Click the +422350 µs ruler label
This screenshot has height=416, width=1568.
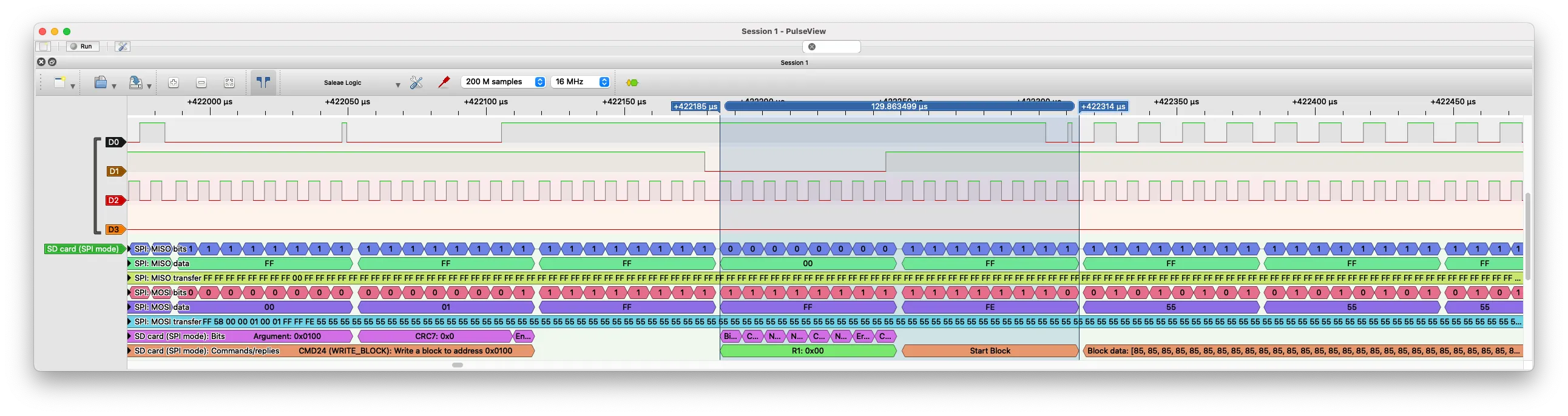(1177, 101)
